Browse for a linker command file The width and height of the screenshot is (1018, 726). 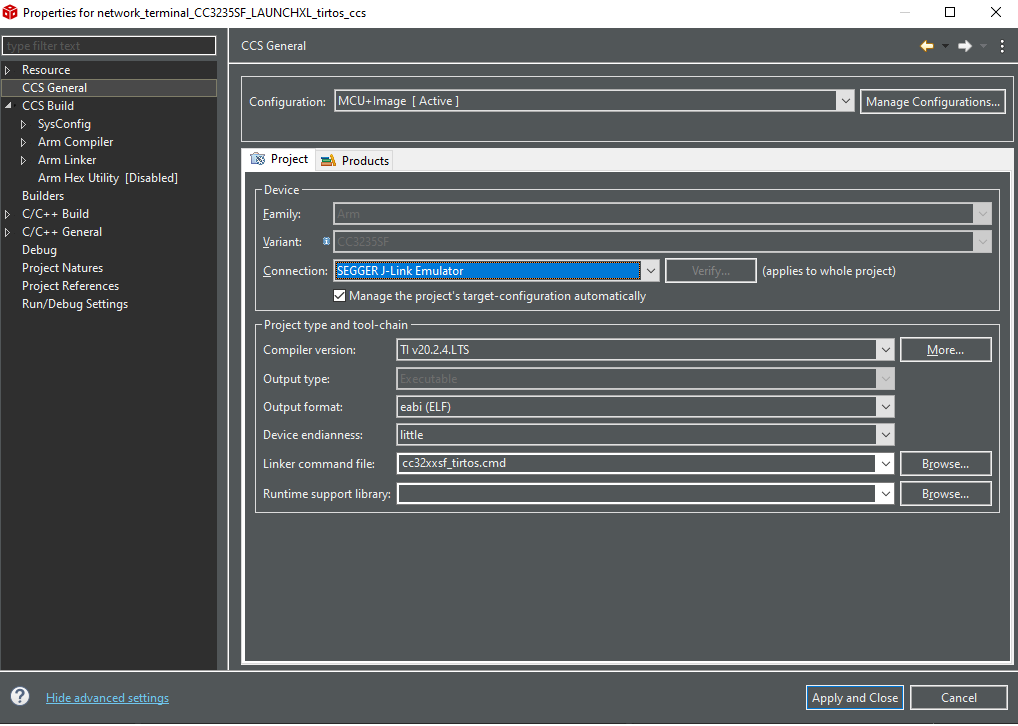pyautogui.click(x=945, y=464)
